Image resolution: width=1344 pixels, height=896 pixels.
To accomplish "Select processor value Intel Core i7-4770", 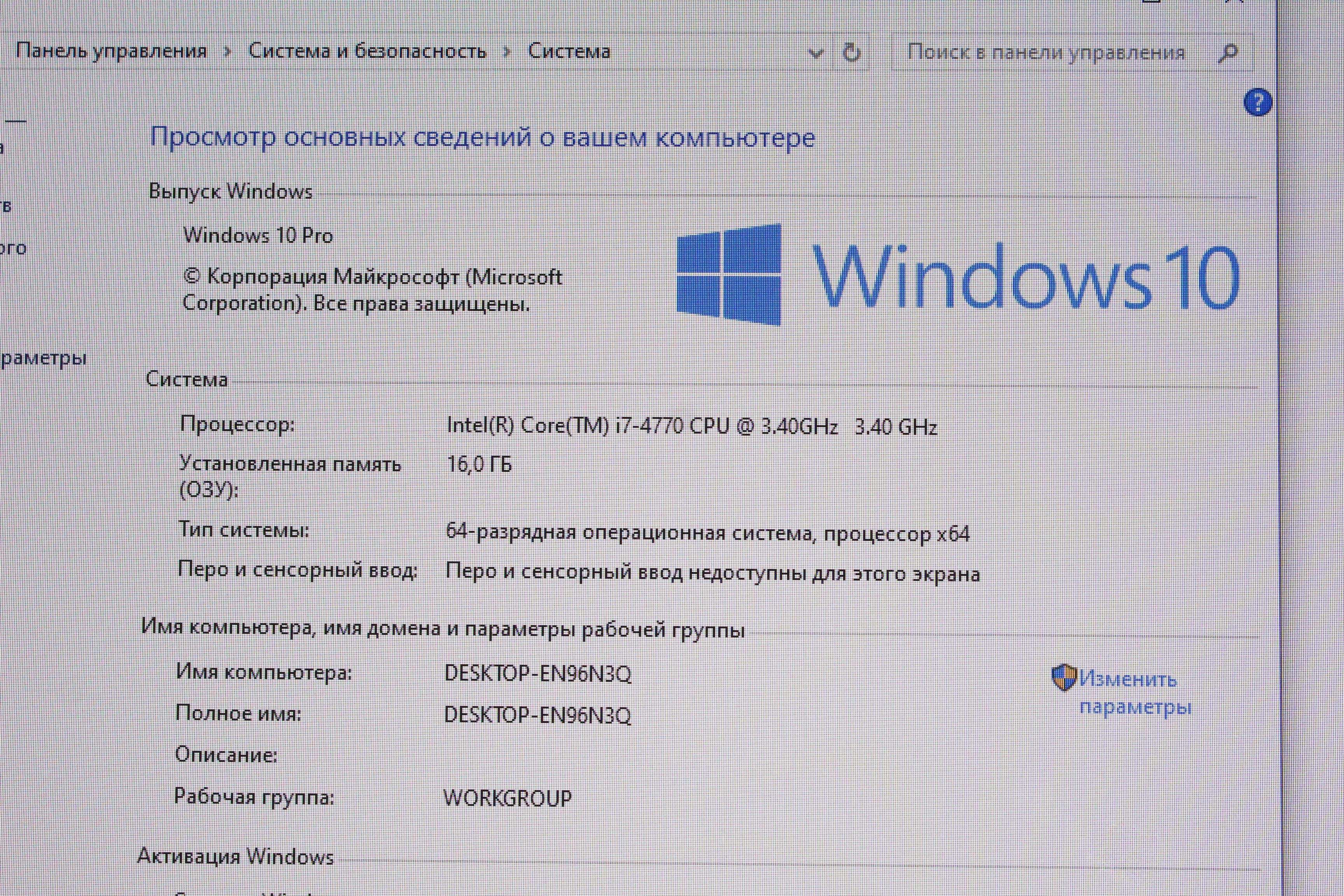I will pos(691,426).
